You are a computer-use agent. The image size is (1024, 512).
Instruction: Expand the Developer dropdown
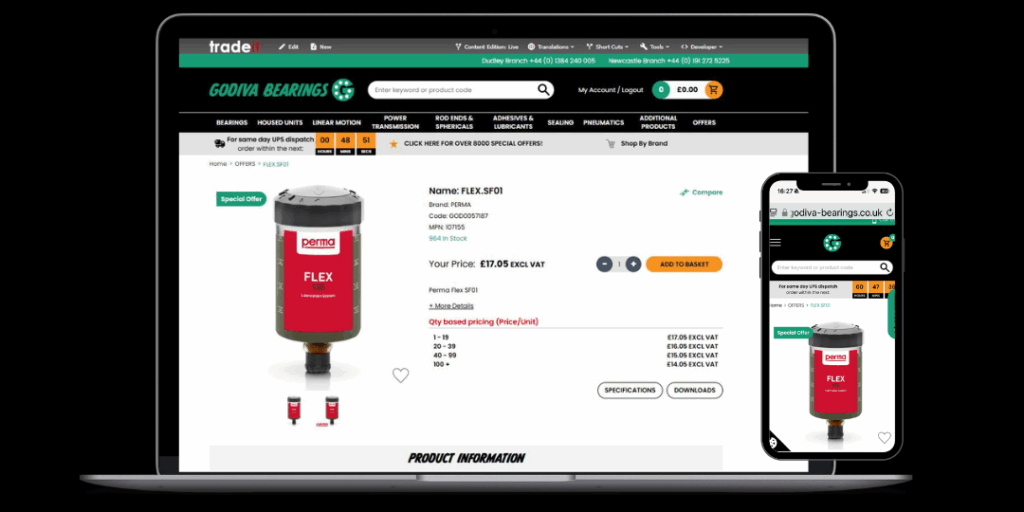point(702,47)
